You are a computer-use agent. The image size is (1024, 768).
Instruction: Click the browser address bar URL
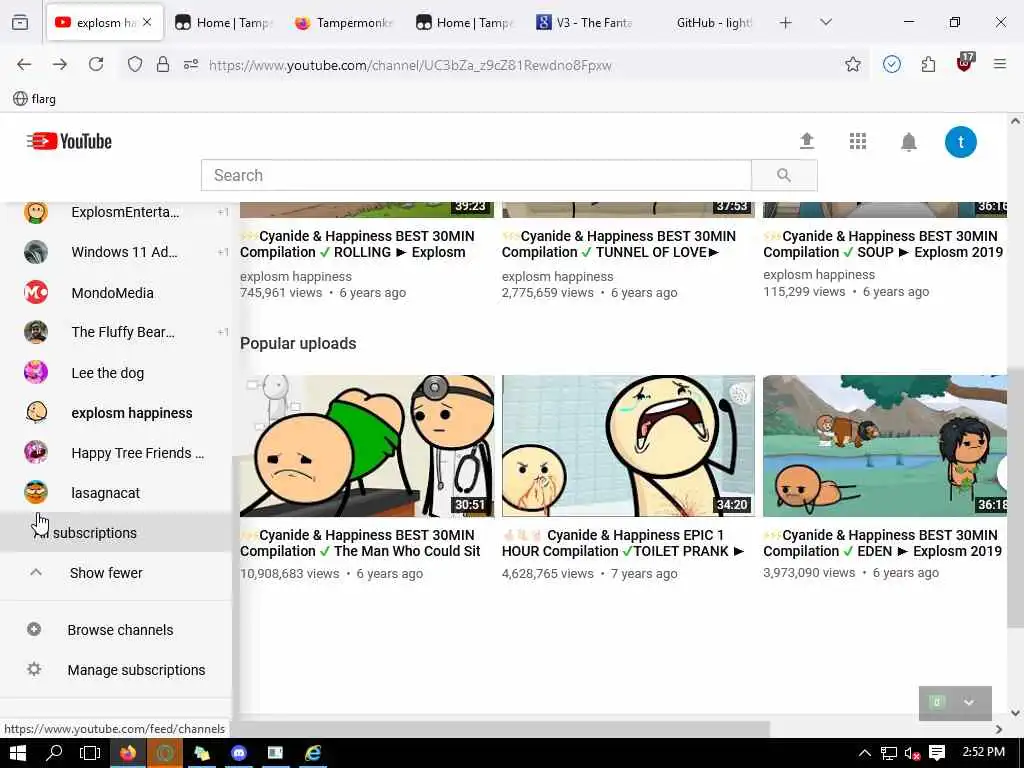(x=410, y=65)
